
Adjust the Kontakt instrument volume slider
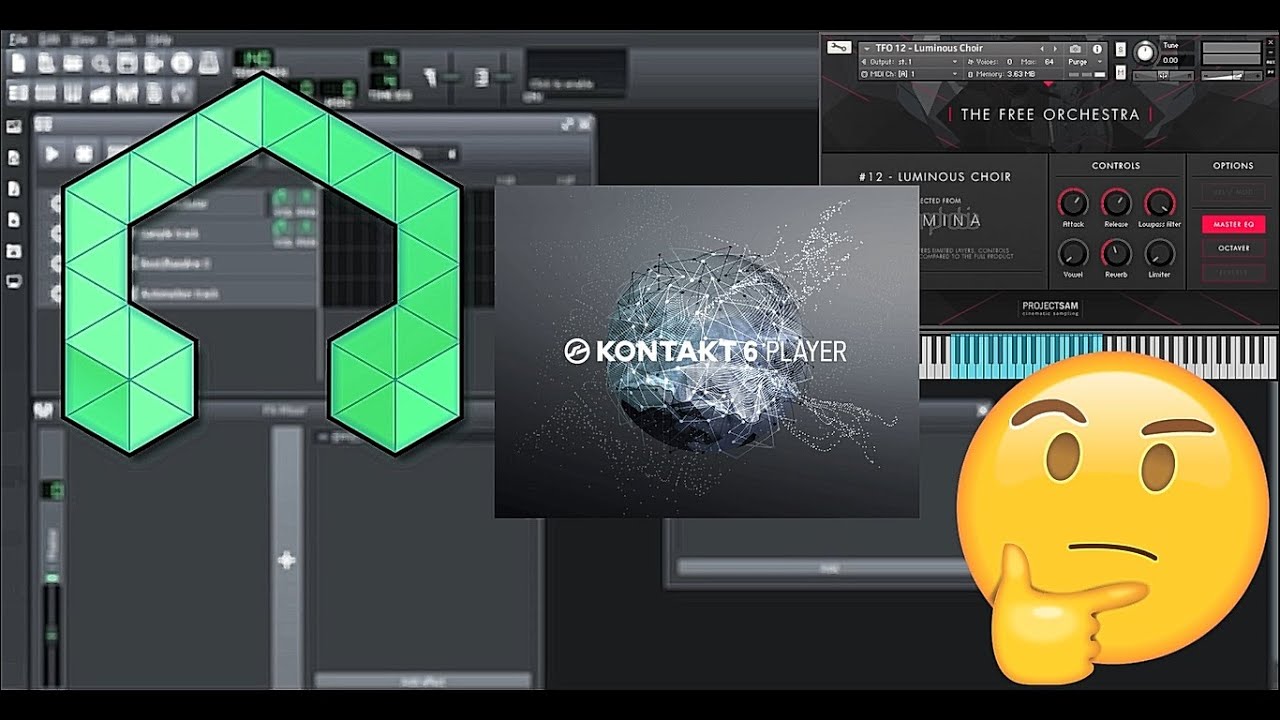(x=1232, y=75)
